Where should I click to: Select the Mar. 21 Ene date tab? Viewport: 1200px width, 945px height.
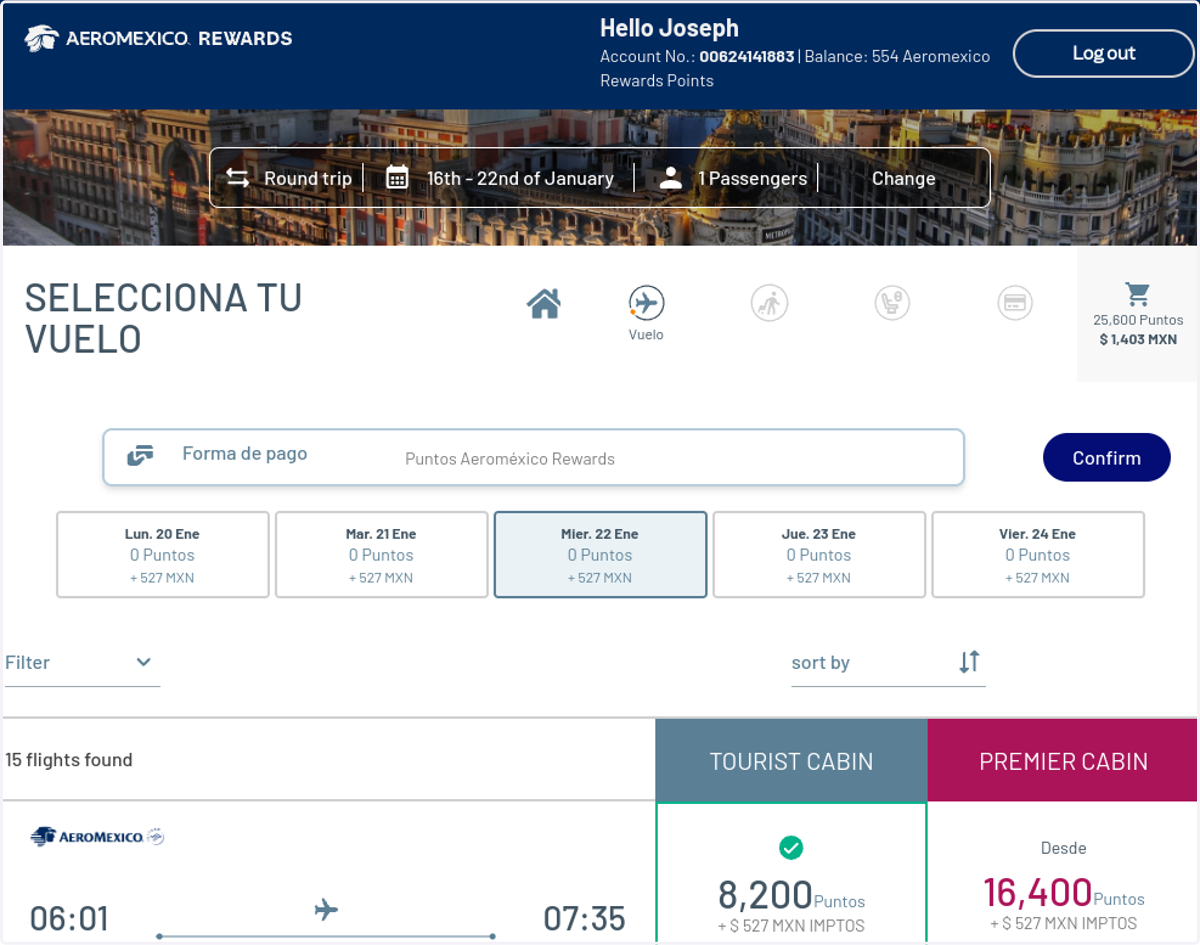tap(382, 555)
